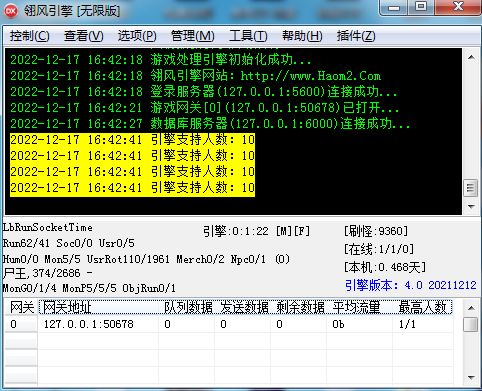Click the last yellow 引擎支持人数: 10 log line

[x=132, y=187]
